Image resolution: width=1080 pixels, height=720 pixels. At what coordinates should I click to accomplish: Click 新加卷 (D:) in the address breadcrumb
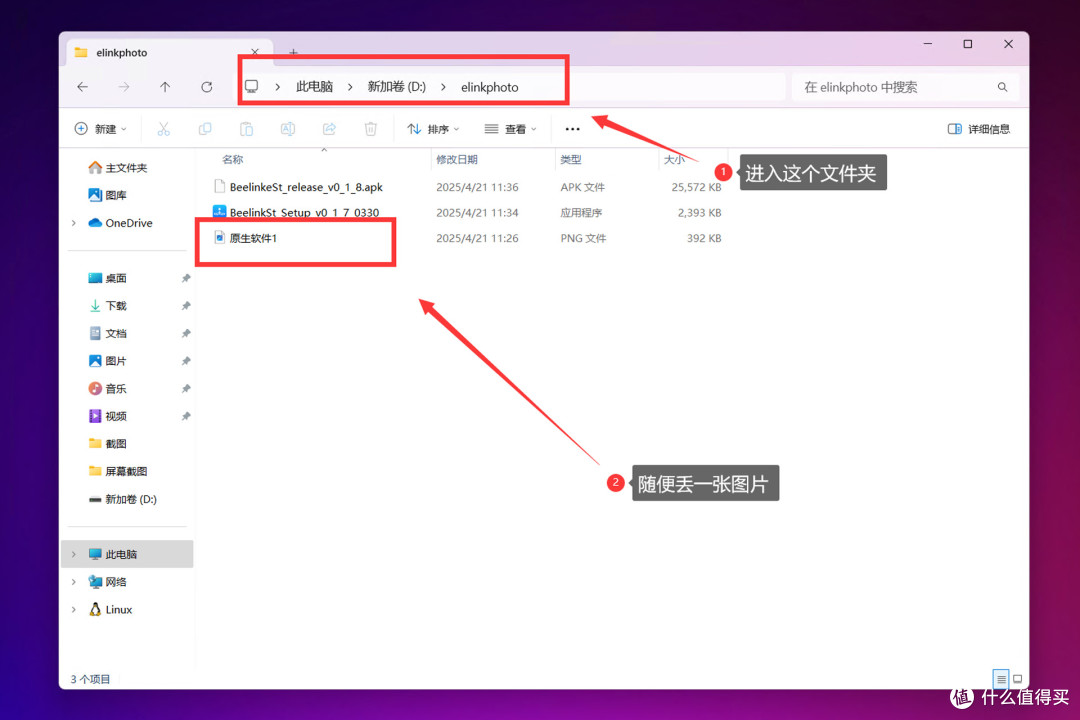(x=397, y=87)
